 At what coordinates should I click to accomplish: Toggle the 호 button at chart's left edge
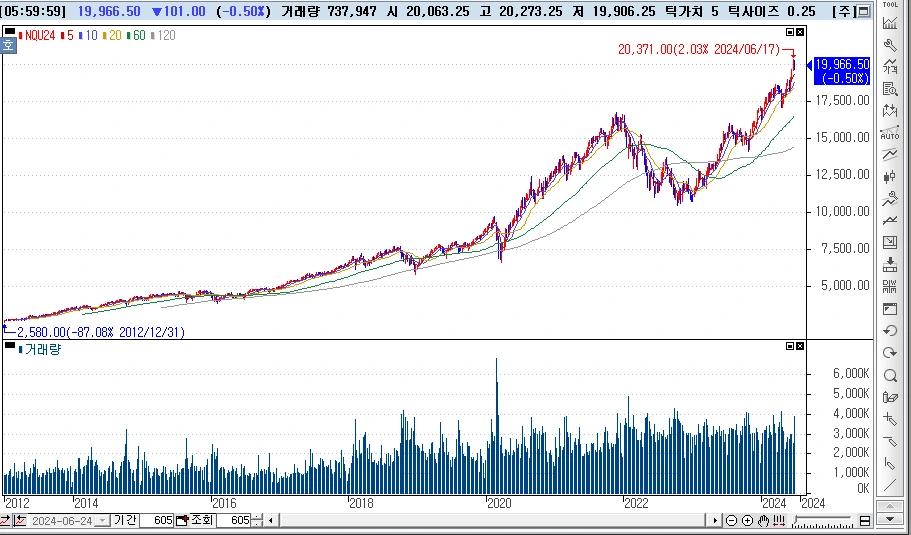click(8, 45)
